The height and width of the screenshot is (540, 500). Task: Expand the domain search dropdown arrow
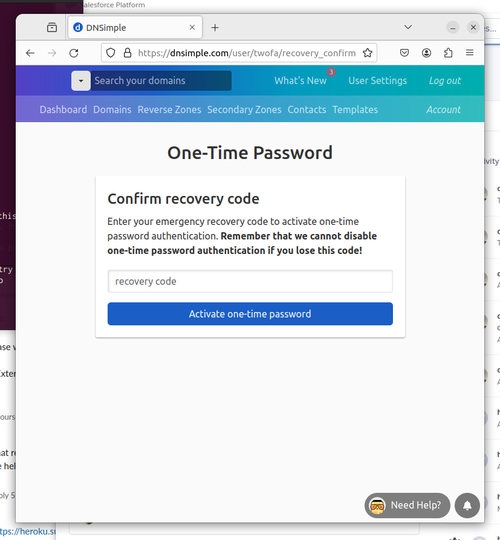[x=81, y=81]
